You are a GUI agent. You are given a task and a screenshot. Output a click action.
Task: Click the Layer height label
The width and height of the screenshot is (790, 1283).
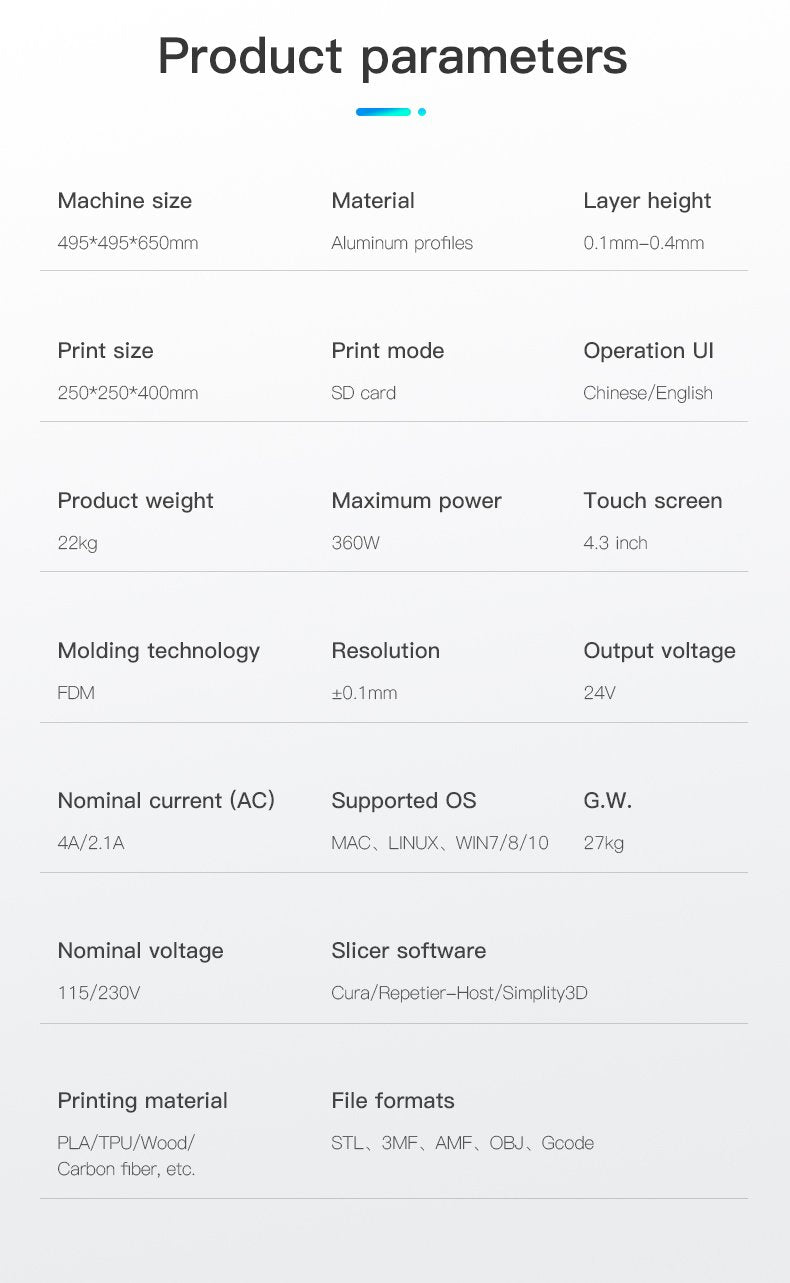(x=647, y=201)
